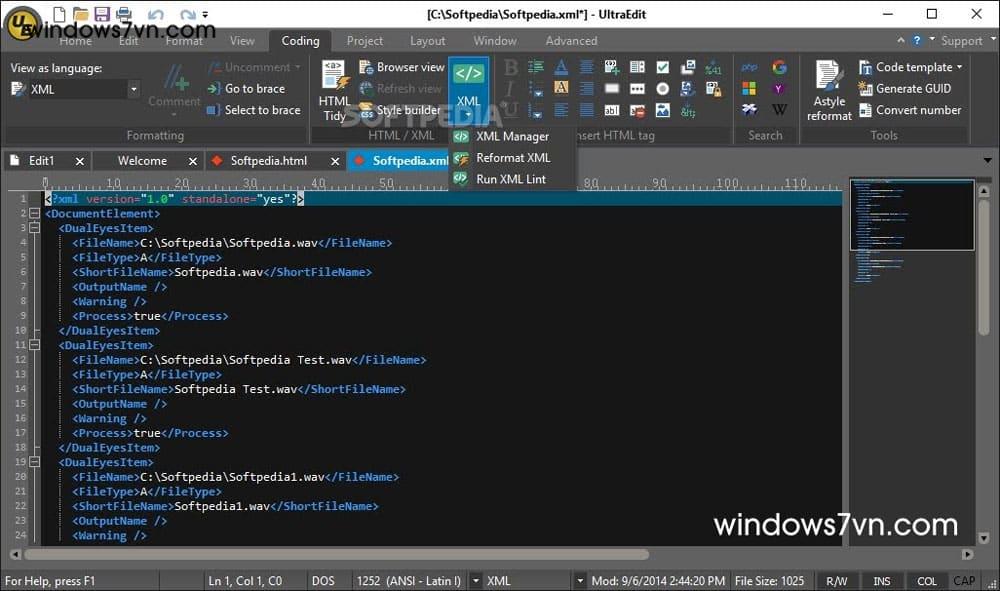
Task: Choose Reformat XML from the dropdown menu
Action: [512, 157]
